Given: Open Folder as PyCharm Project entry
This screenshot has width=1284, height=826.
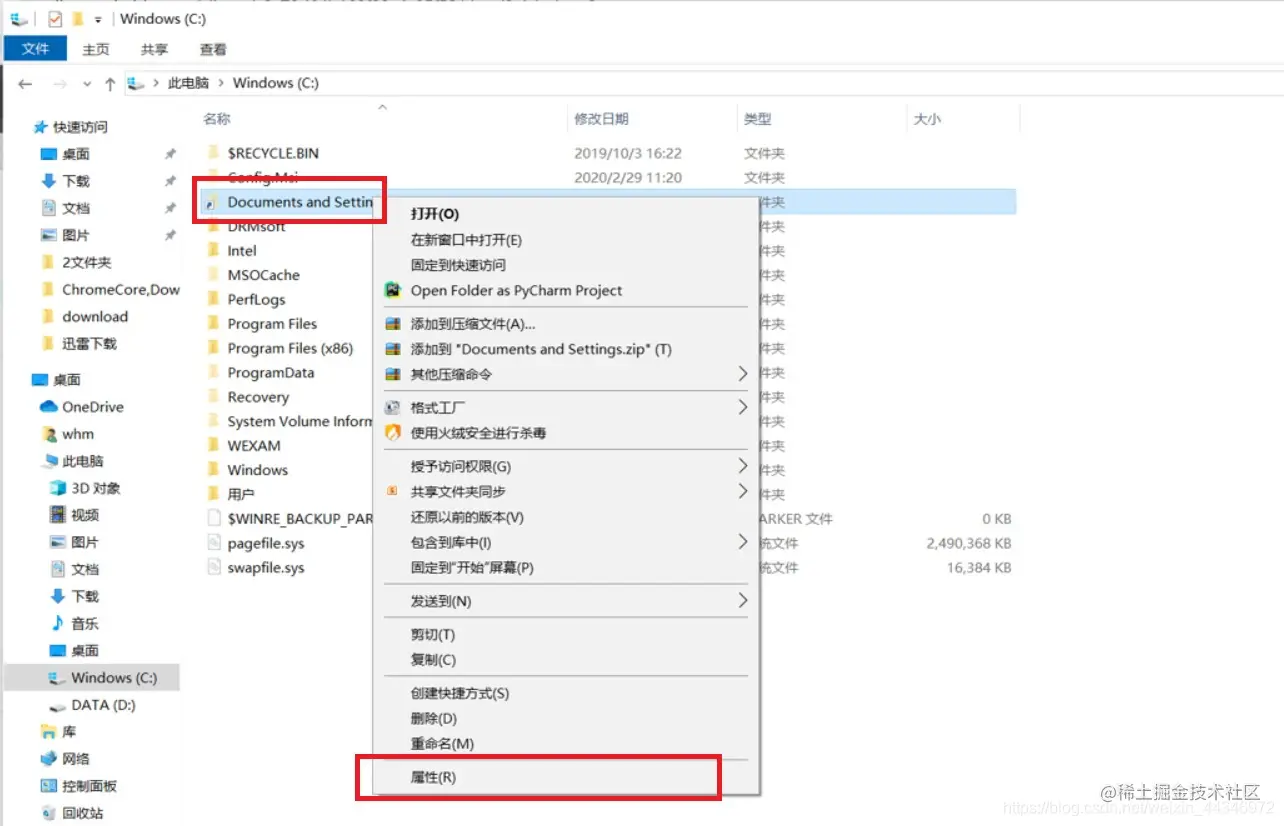Looking at the screenshot, I should point(516,290).
